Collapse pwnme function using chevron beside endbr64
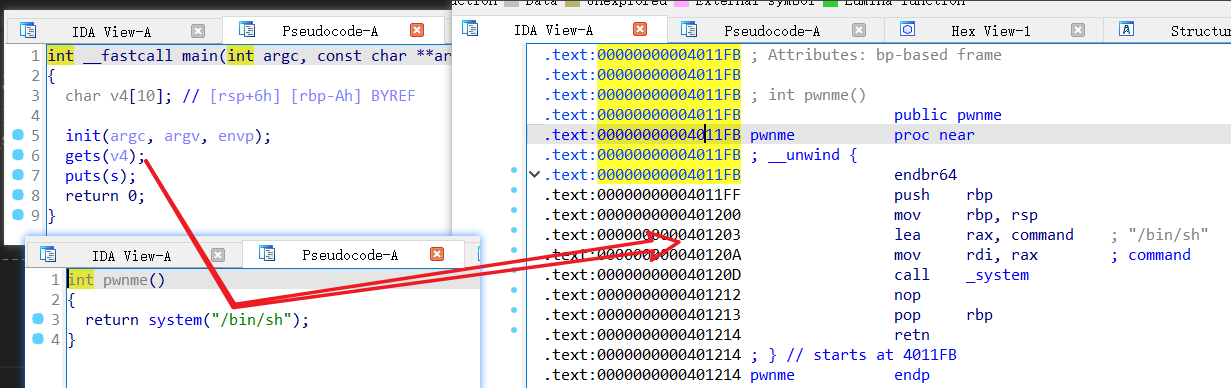The image size is (1231, 388). pos(535,175)
